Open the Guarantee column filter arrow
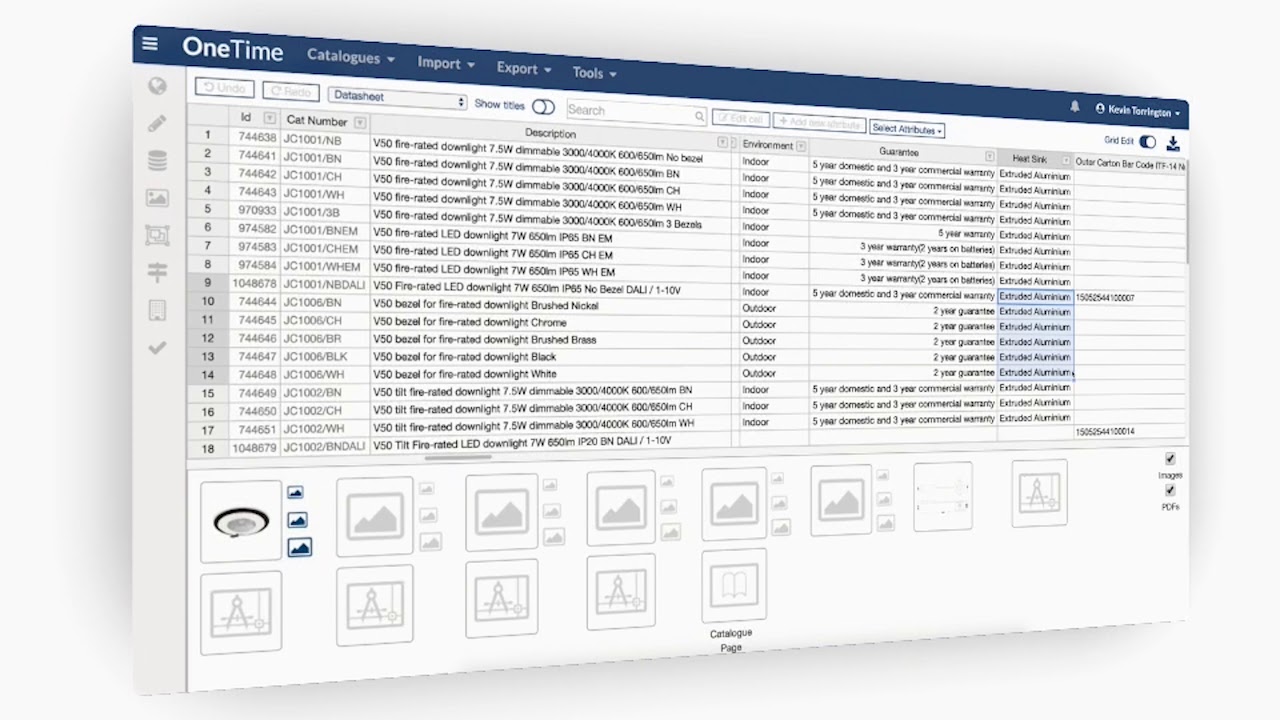The width and height of the screenshot is (1280, 720). [990, 157]
